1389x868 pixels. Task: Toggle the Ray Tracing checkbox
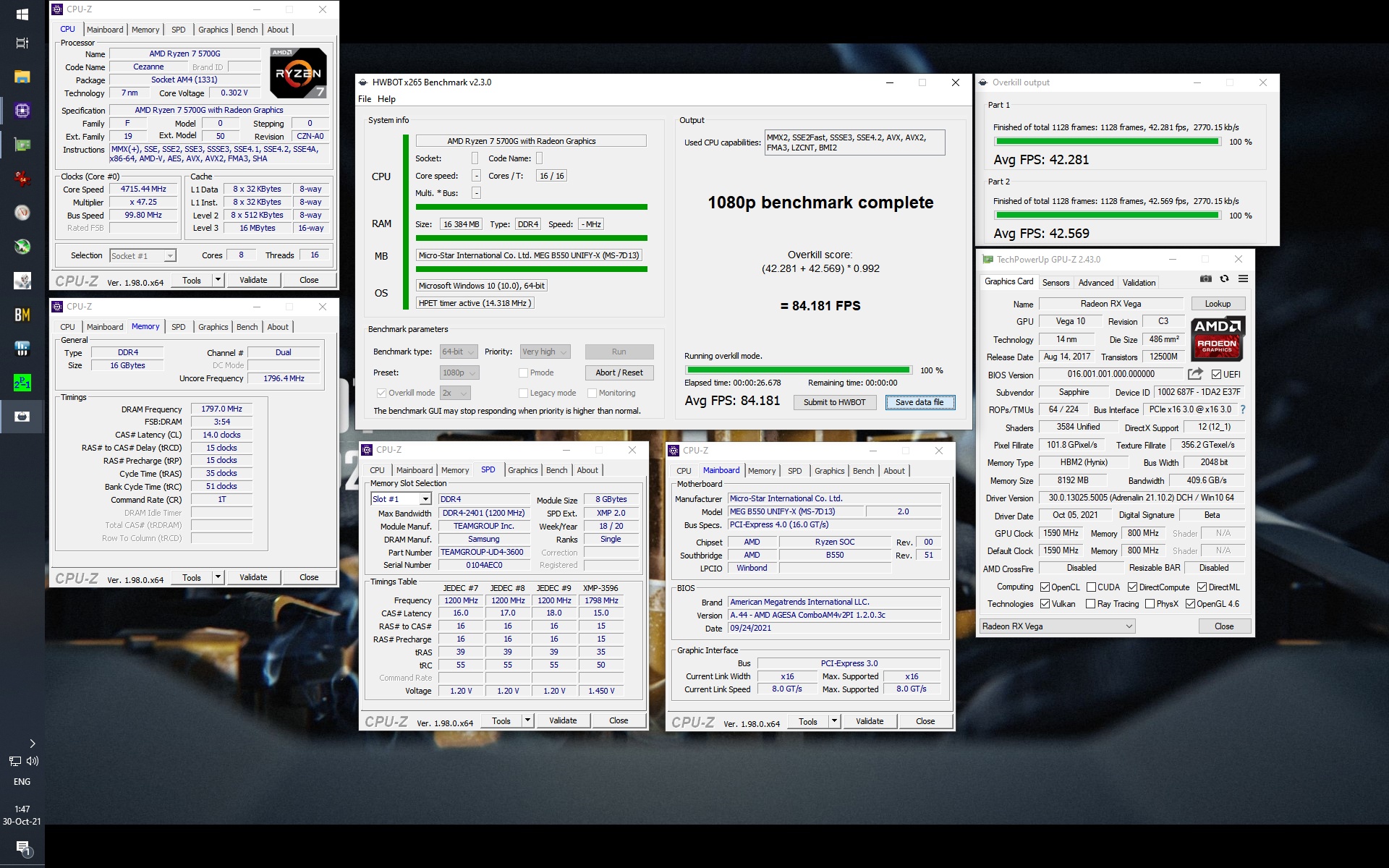[x=1091, y=604]
